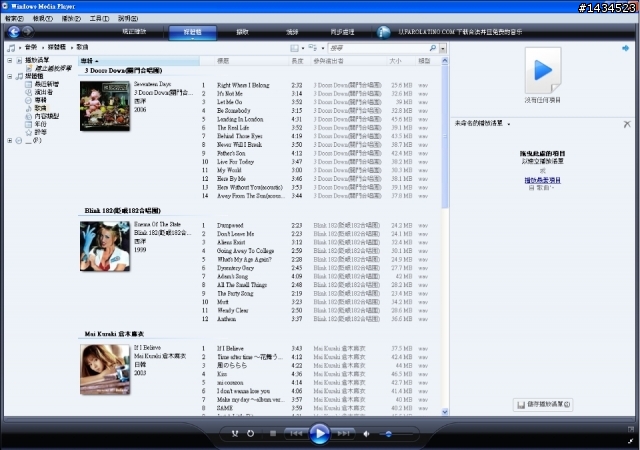Viewport: 640px width, 450px height.
Task: Click the online store info icon
Action: 383,32
